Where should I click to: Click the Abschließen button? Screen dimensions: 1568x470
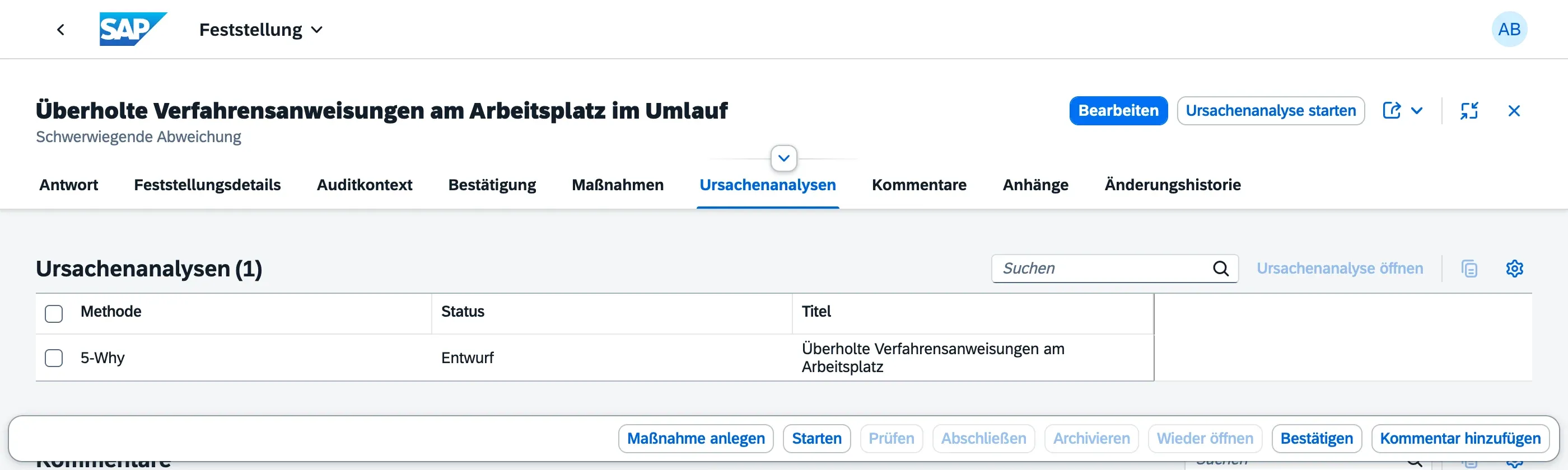point(983,438)
